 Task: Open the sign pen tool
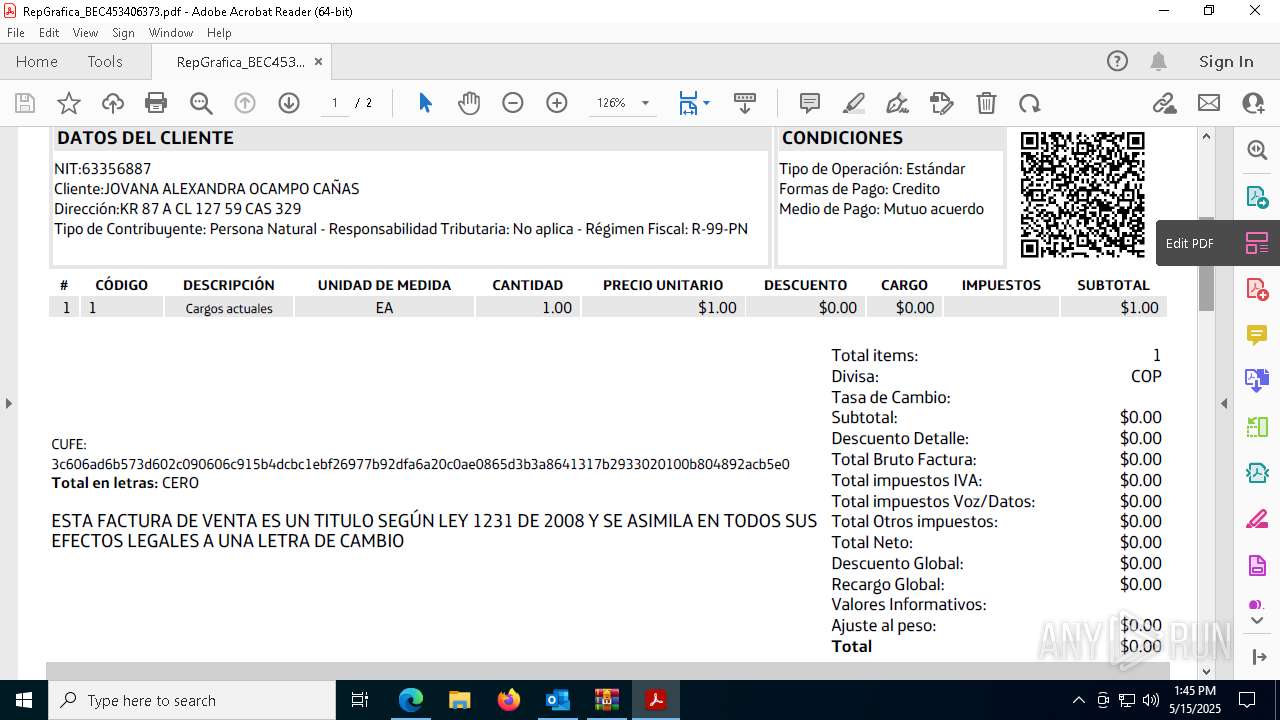pos(898,103)
